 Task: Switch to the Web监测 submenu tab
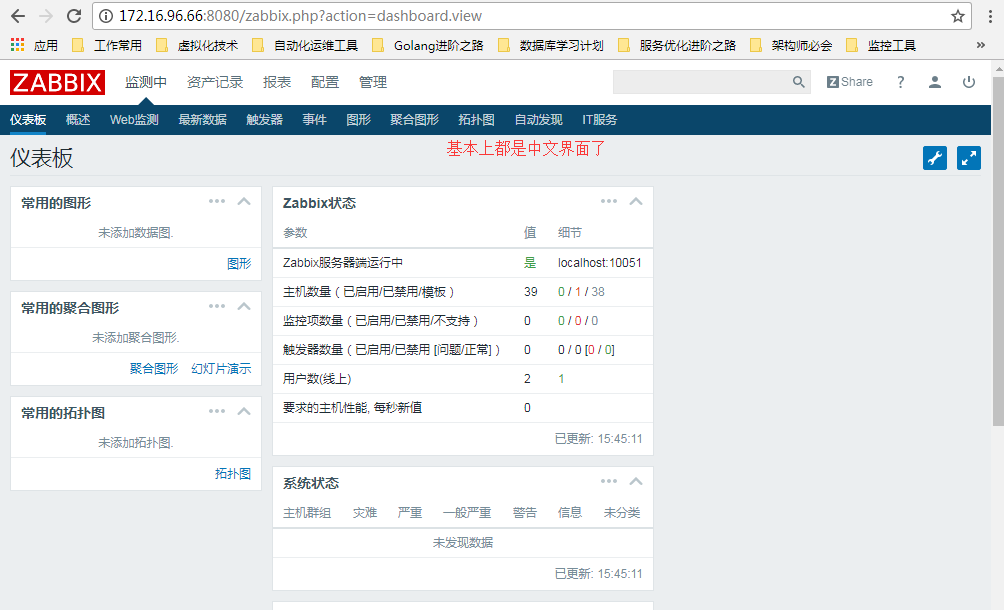(x=134, y=120)
